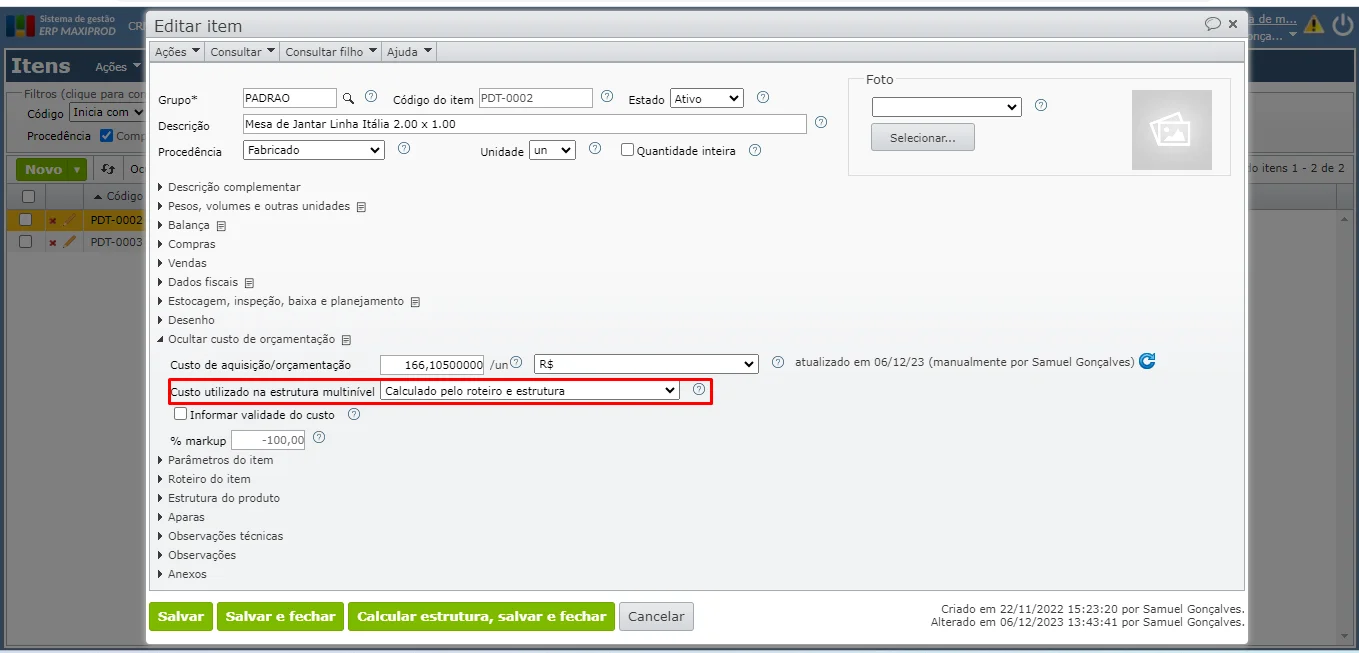
Task: Click notes icon beside Dados fiscais
Action: pyautogui.click(x=249, y=283)
